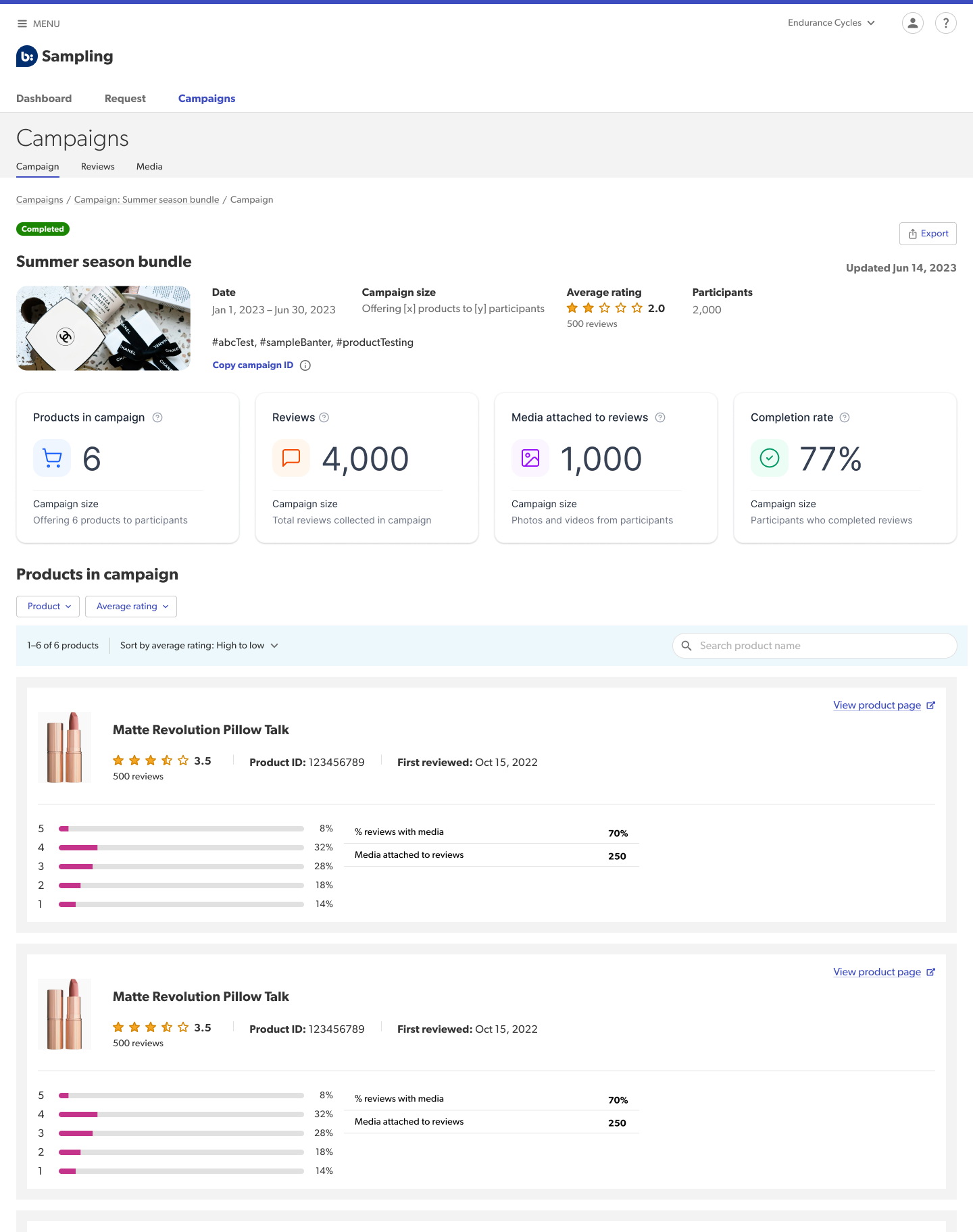The image size is (973, 1232).
Task: Click second product's 250 media attached value
Action: tap(618, 1123)
